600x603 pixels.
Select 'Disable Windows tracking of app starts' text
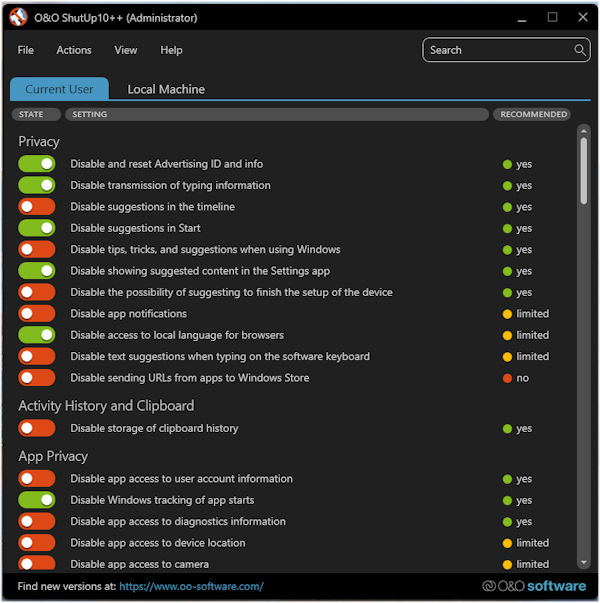point(162,500)
